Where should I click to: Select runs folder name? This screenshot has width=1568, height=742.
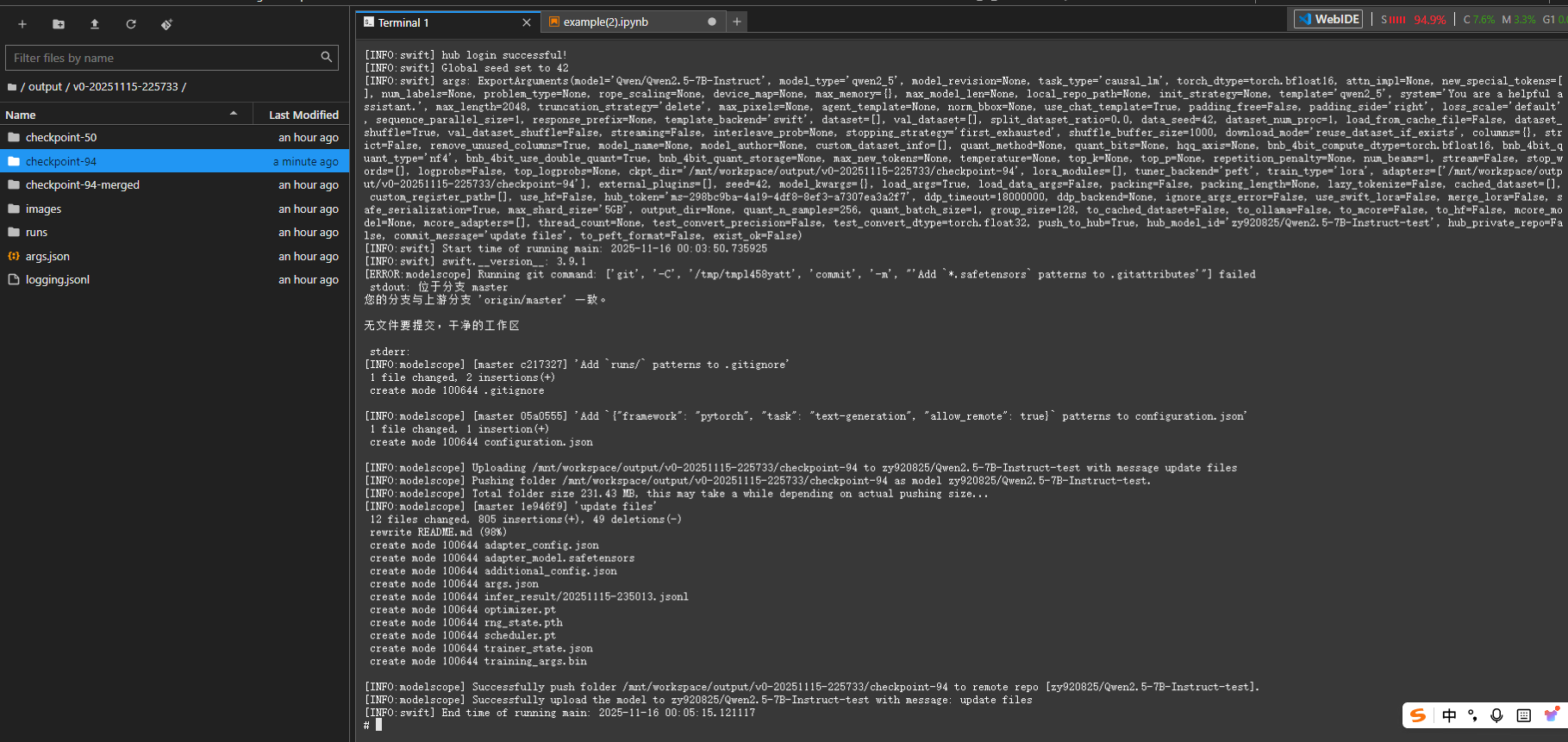tap(36, 232)
